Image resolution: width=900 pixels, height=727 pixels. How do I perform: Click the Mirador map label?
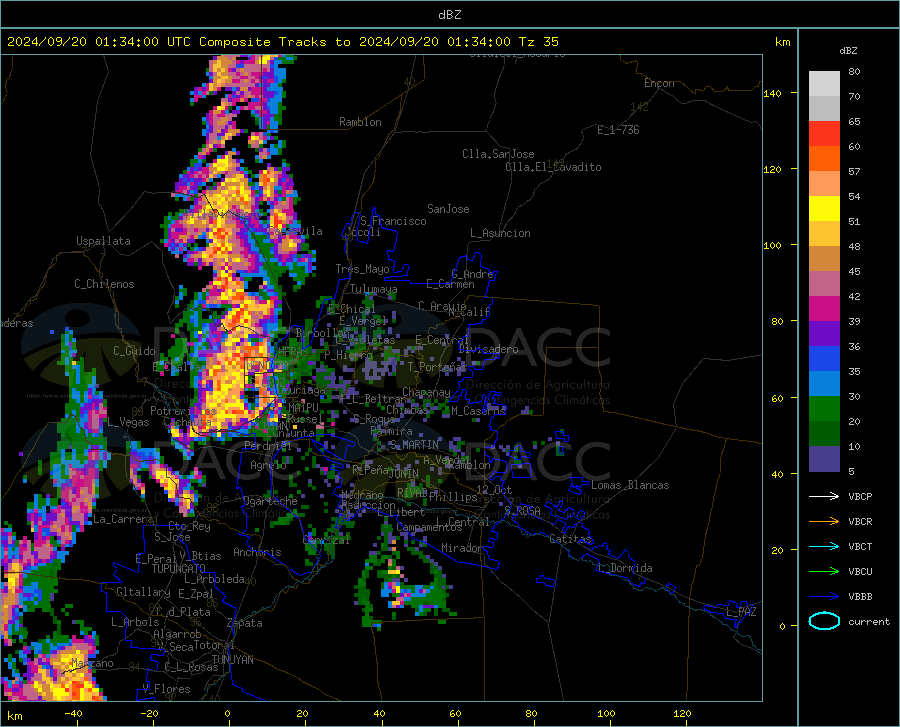462,548
